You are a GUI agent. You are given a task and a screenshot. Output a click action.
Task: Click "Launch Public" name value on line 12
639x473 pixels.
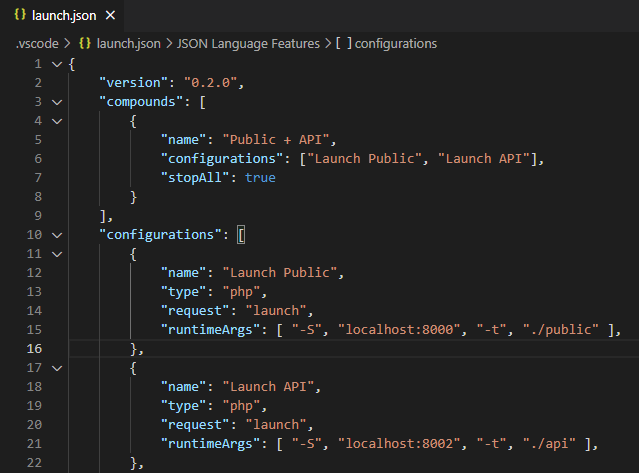click(280, 273)
